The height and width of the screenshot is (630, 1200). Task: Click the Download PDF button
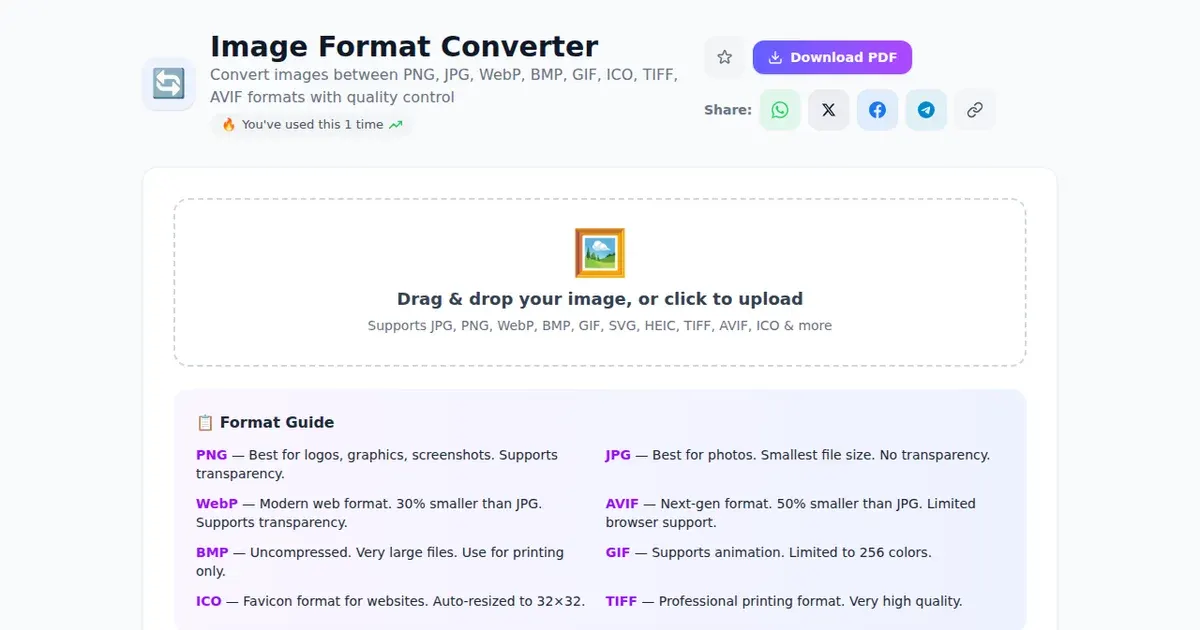(832, 57)
